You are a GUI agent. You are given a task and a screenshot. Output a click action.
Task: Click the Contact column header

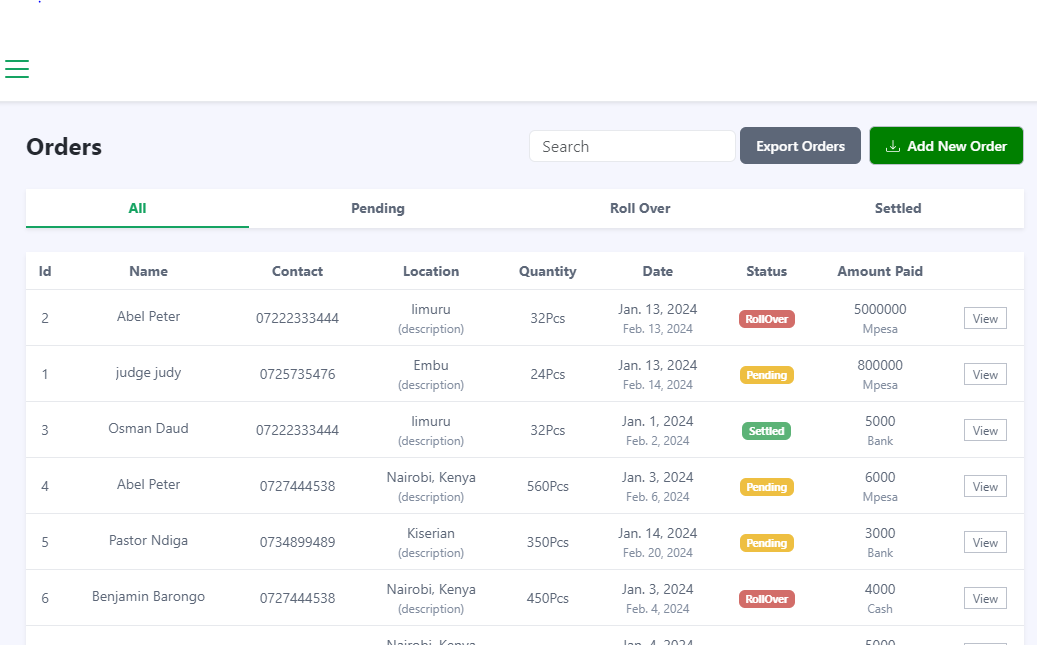point(298,271)
